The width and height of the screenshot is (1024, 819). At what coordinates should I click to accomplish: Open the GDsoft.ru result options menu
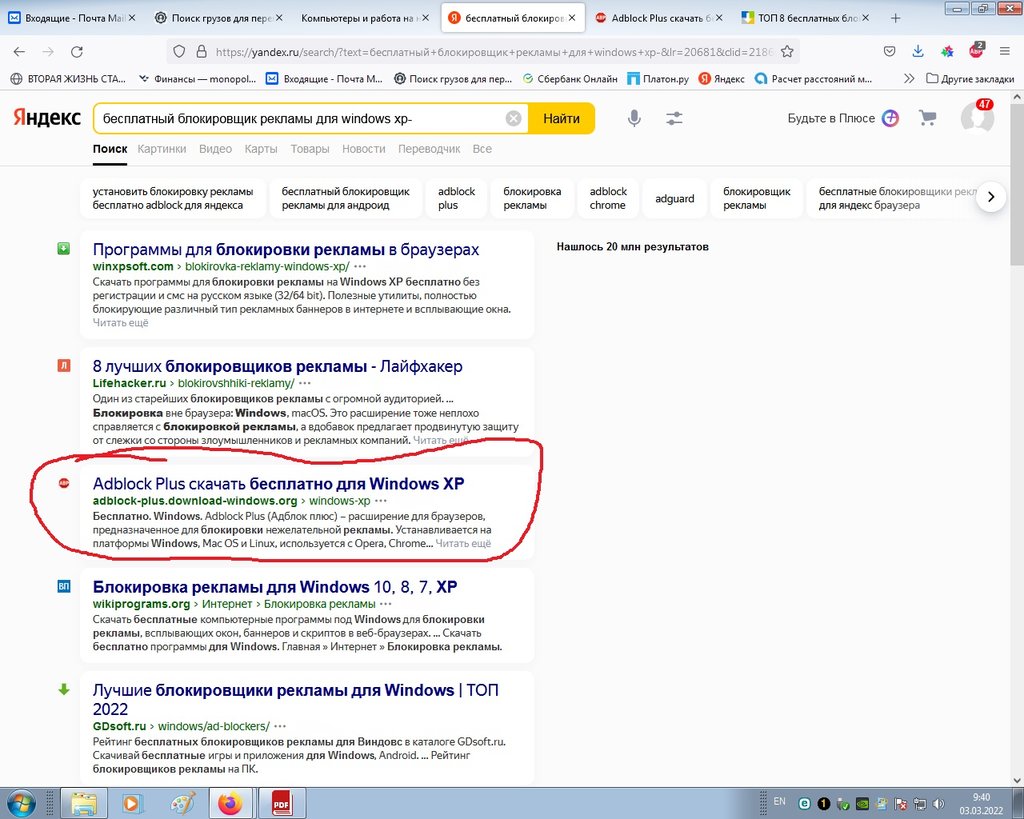coord(280,726)
